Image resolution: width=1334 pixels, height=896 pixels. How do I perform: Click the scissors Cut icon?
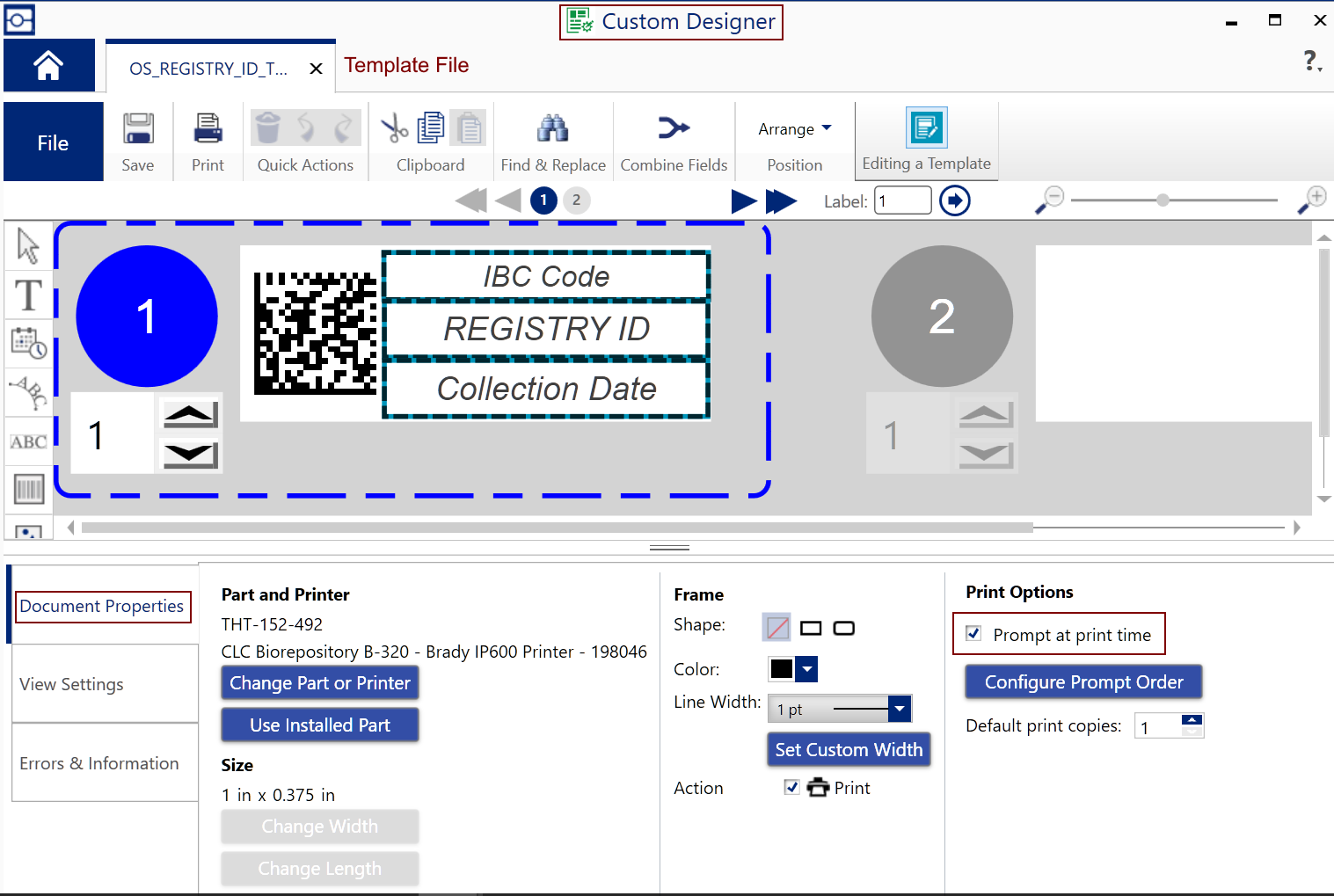[394, 128]
